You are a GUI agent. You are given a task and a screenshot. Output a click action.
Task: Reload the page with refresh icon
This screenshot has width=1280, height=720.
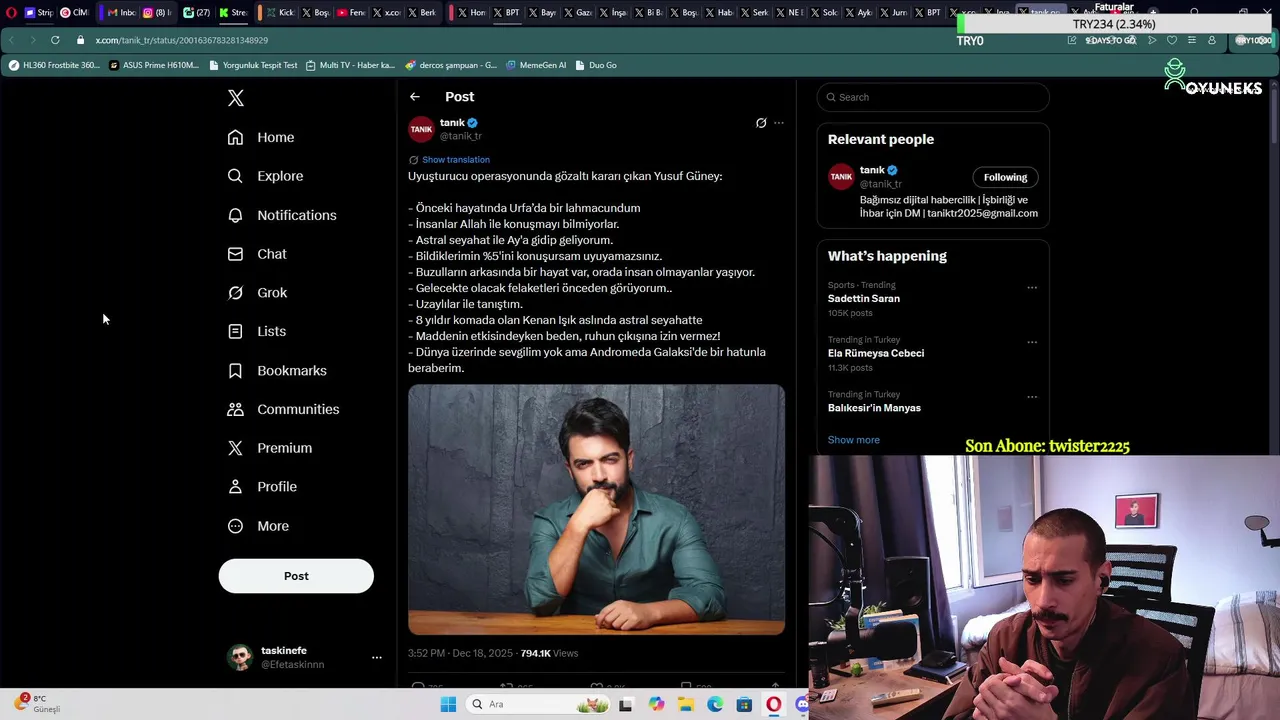coord(55,40)
